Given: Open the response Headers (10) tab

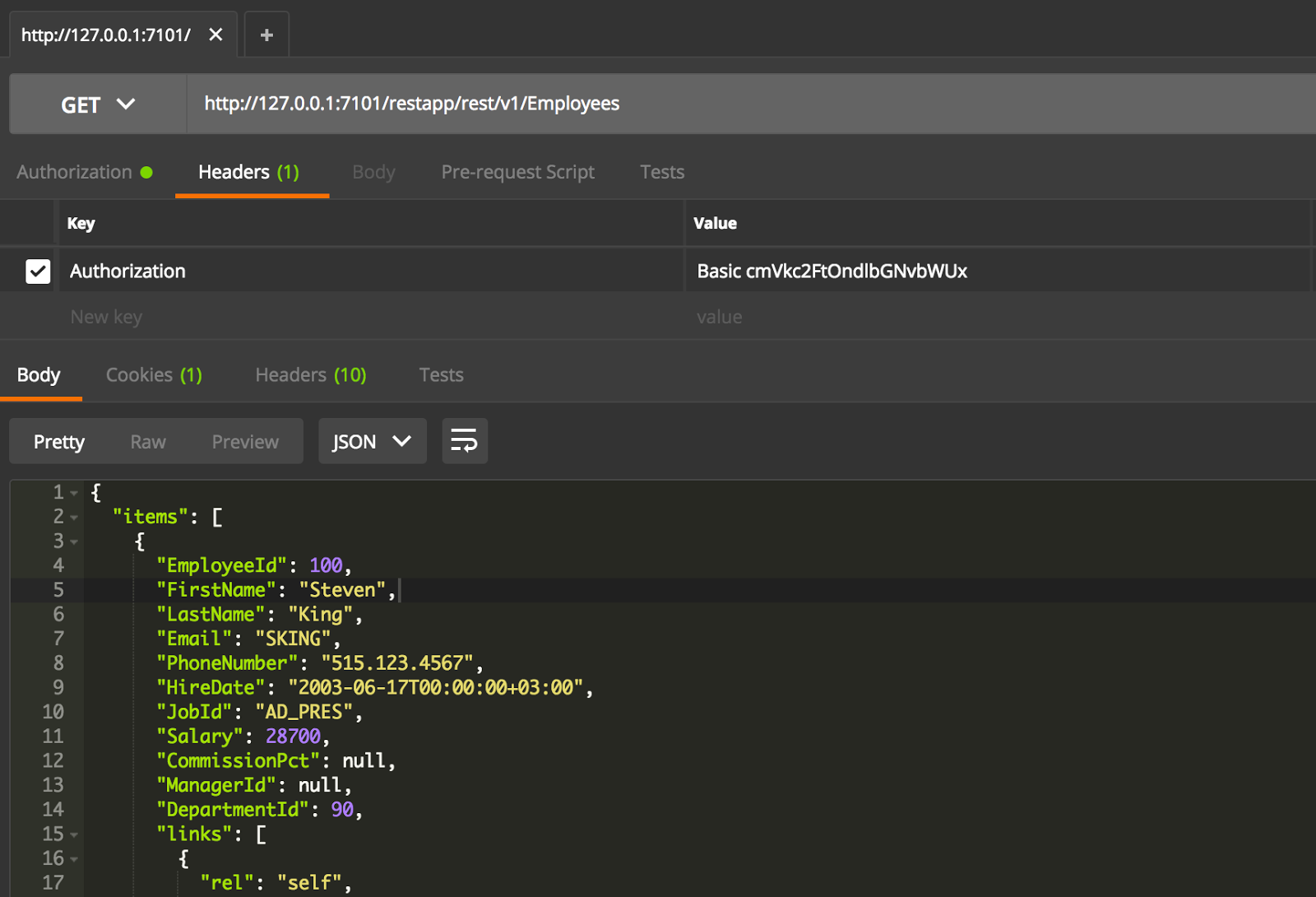Looking at the screenshot, I should coord(310,374).
